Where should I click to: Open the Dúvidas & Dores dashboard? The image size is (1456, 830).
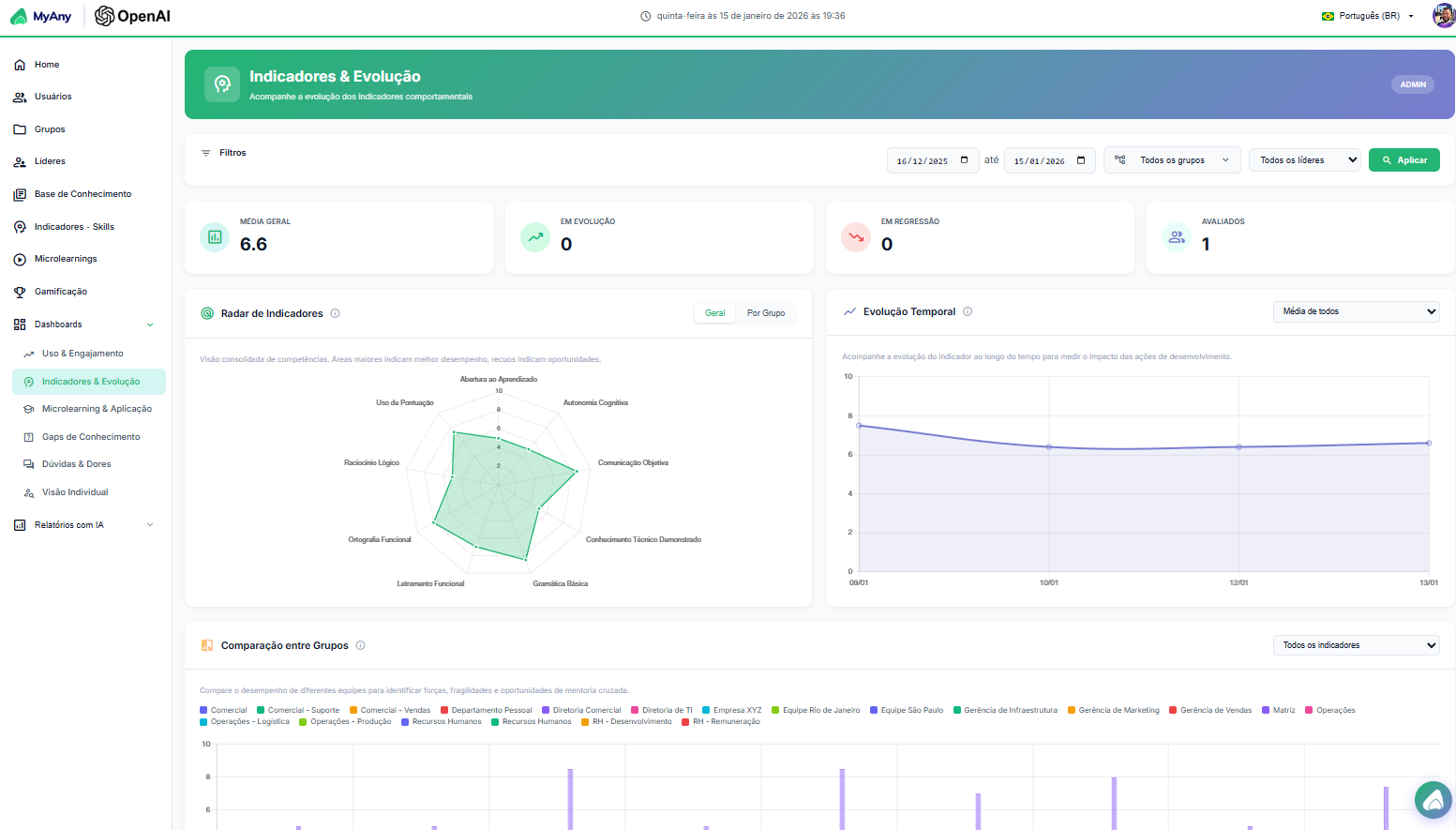pyautogui.click(x=76, y=463)
